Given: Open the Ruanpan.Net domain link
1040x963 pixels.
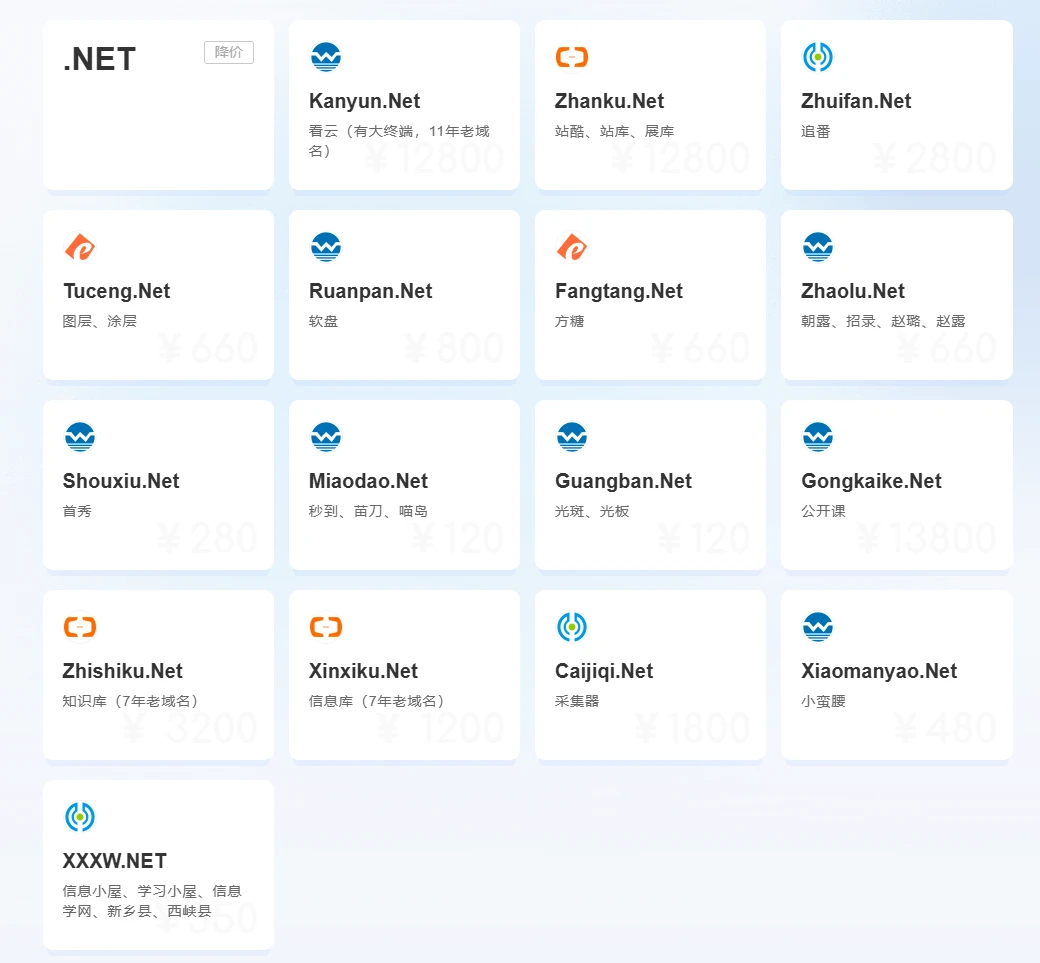Looking at the screenshot, I should click(370, 291).
